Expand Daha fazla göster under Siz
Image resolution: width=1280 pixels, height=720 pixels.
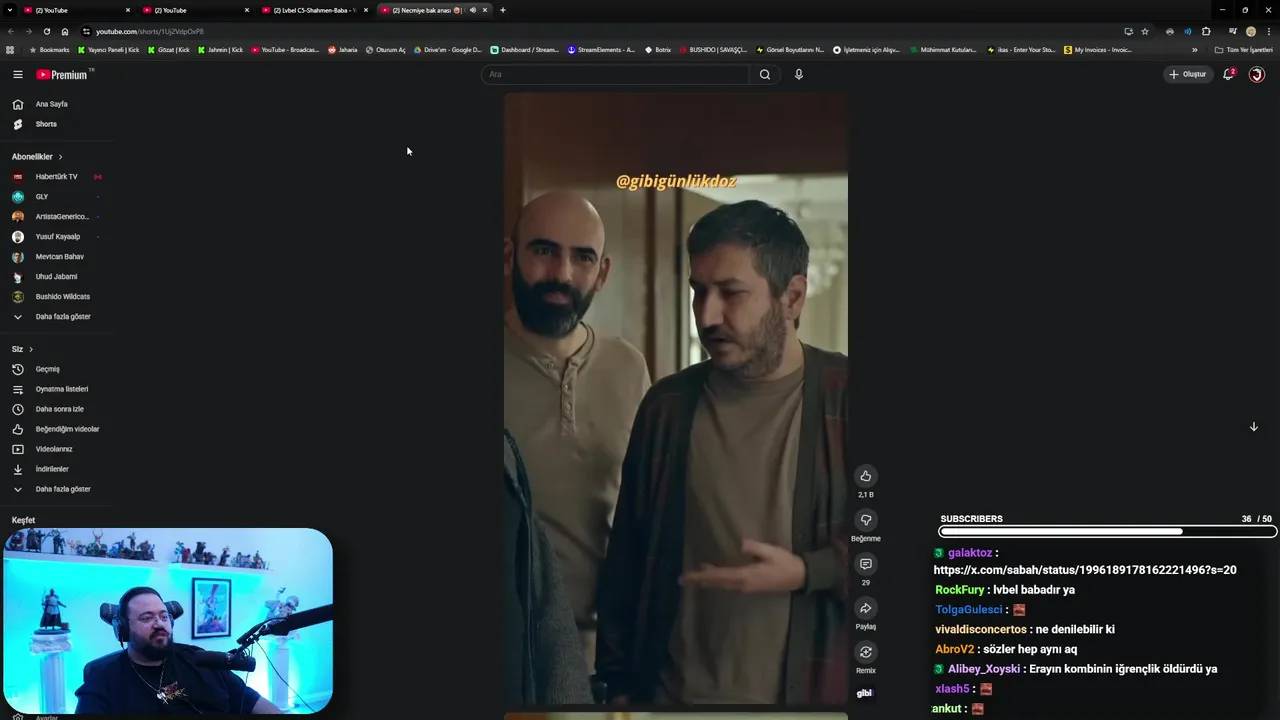click(x=62, y=489)
